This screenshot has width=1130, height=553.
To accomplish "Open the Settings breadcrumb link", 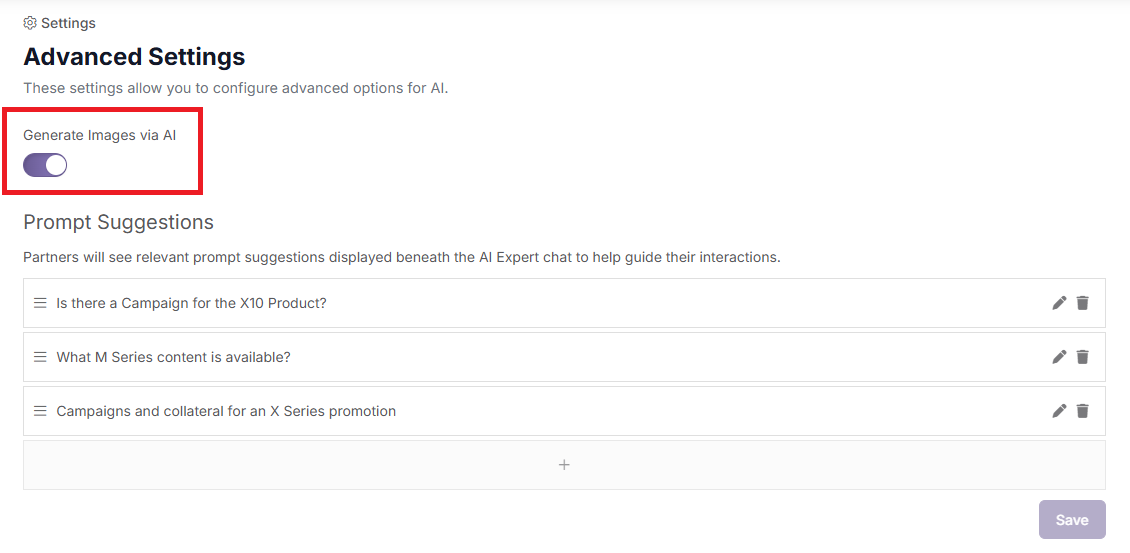I will [x=68, y=23].
